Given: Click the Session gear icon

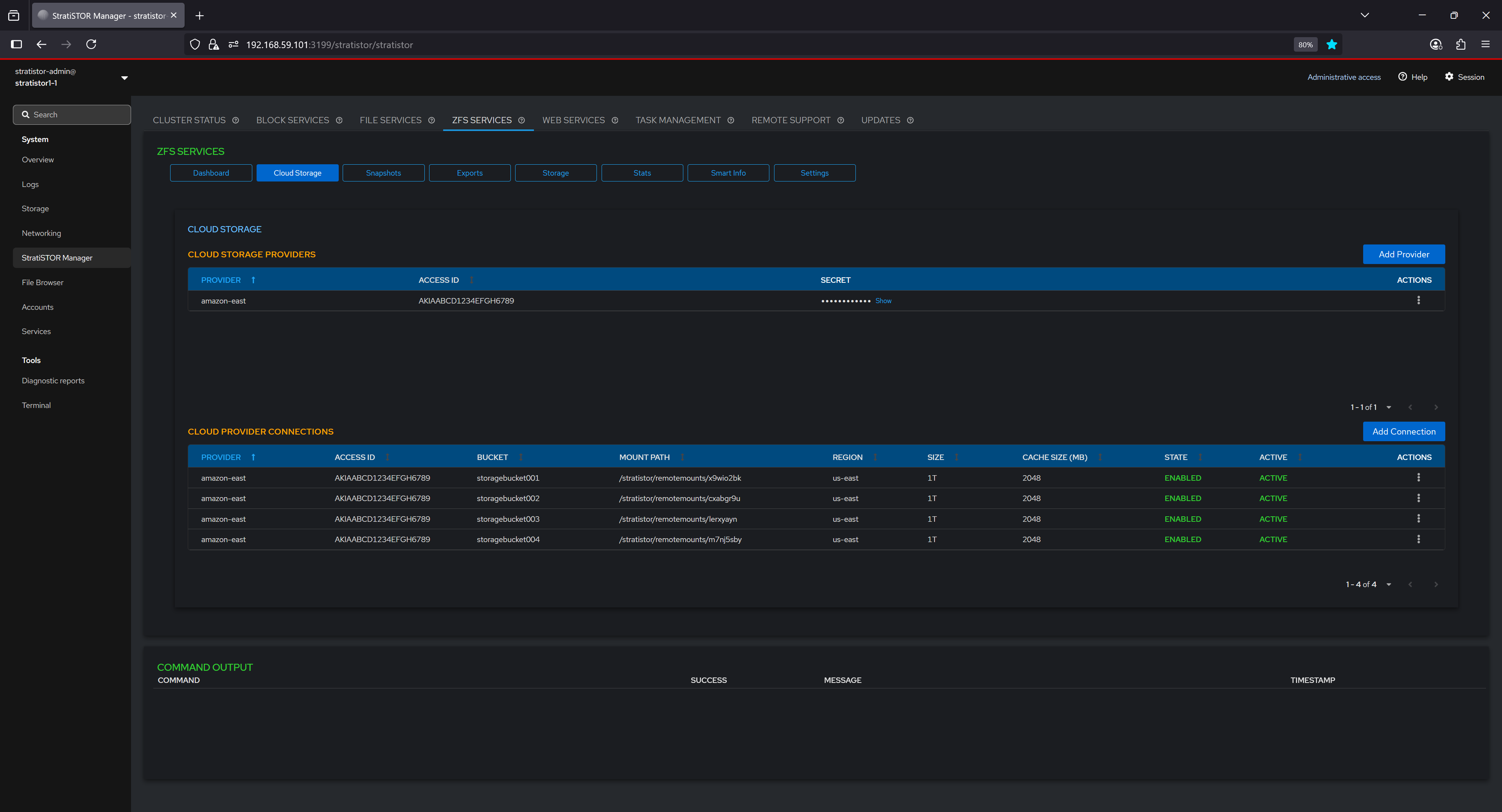Looking at the screenshot, I should (1448, 76).
